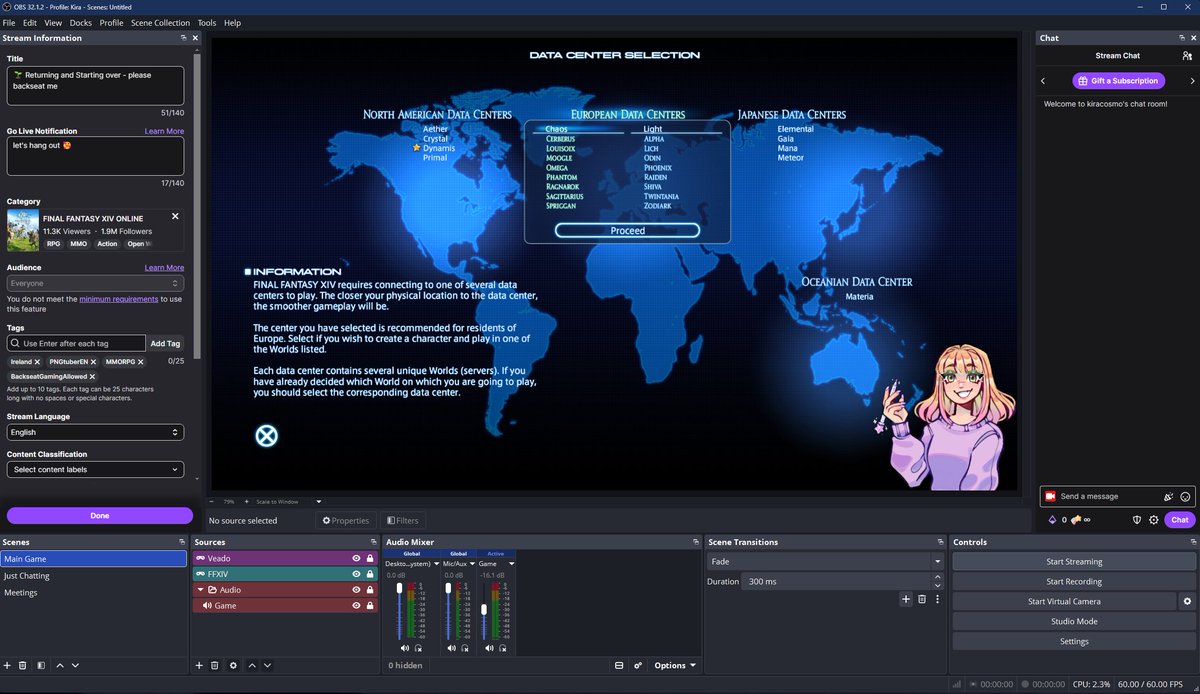Open advanced audio properties gears icon

click(x=637, y=665)
